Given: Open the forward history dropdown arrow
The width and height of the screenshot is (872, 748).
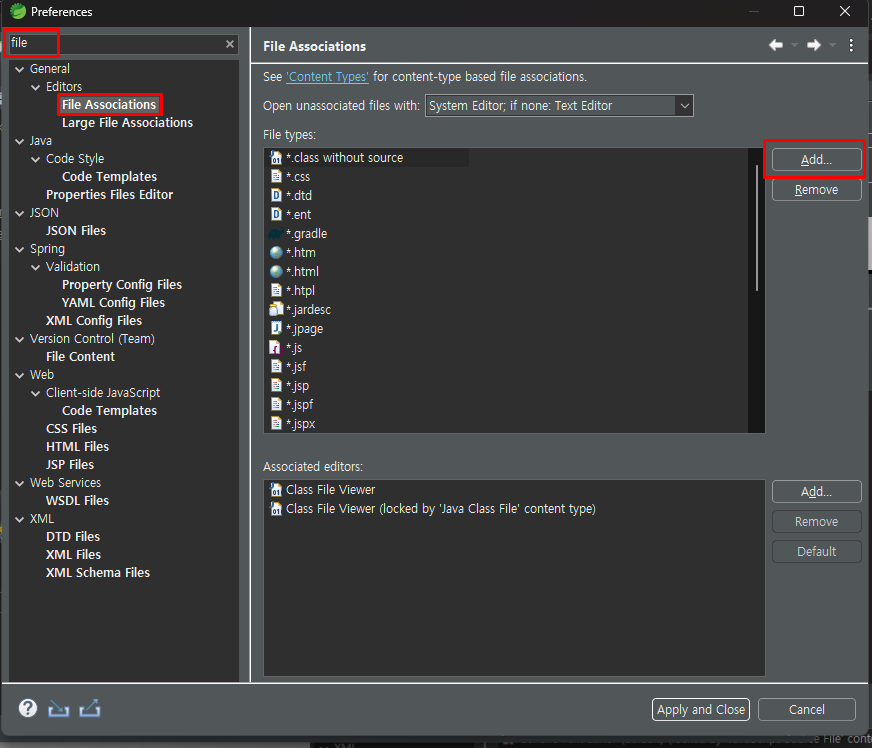Looking at the screenshot, I should 833,45.
